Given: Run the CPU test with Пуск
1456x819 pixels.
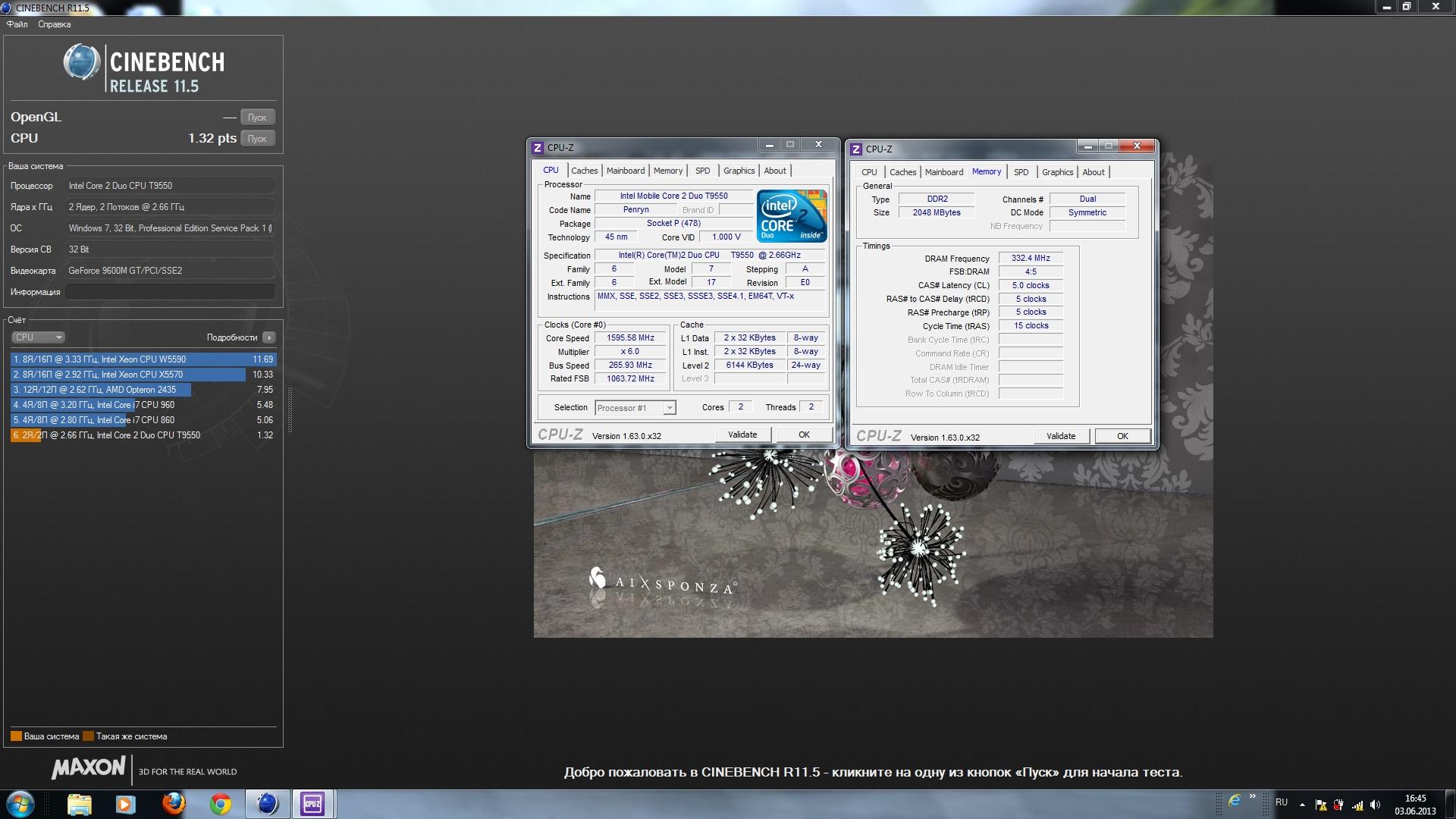Looking at the screenshot, I should click(257, 139).
